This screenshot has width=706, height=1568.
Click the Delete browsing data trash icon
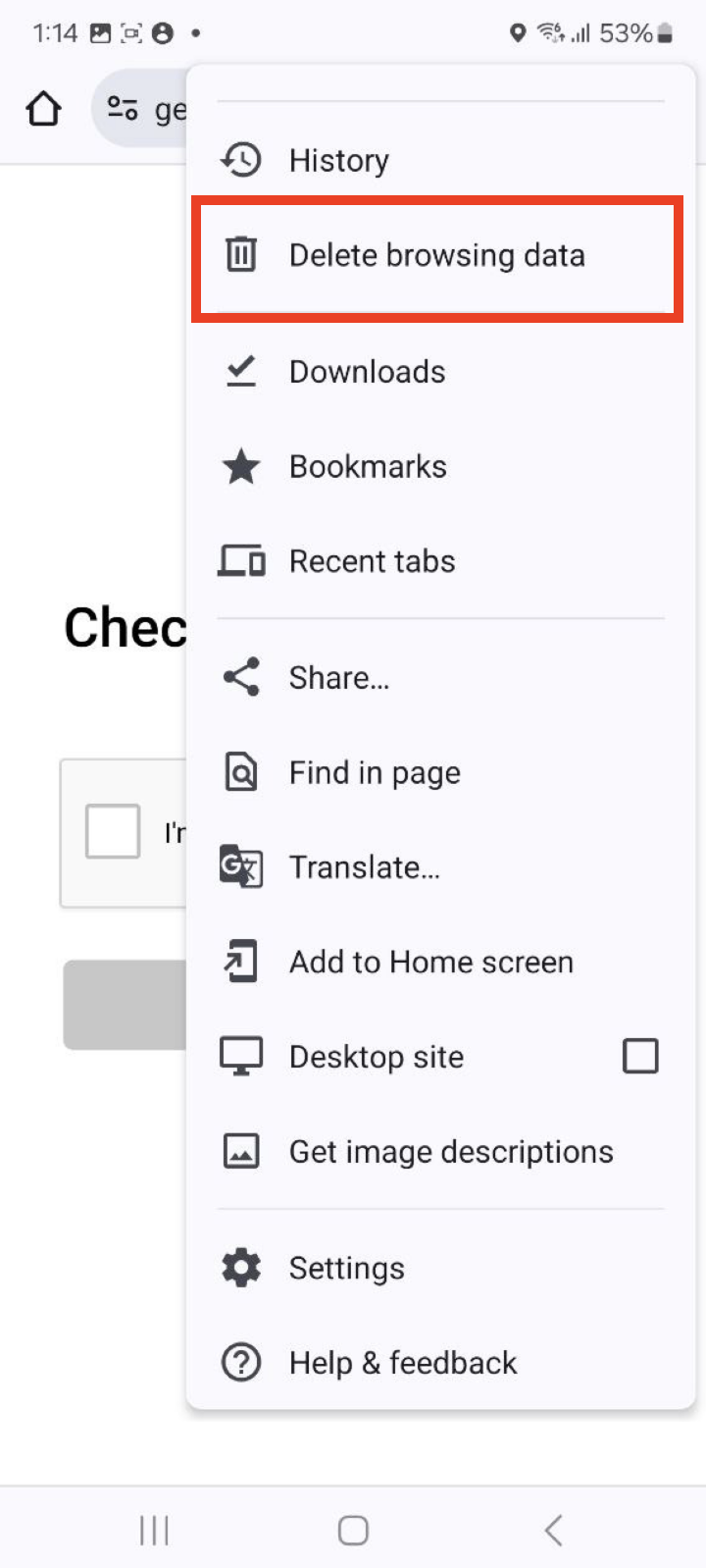tap(242, 254)
